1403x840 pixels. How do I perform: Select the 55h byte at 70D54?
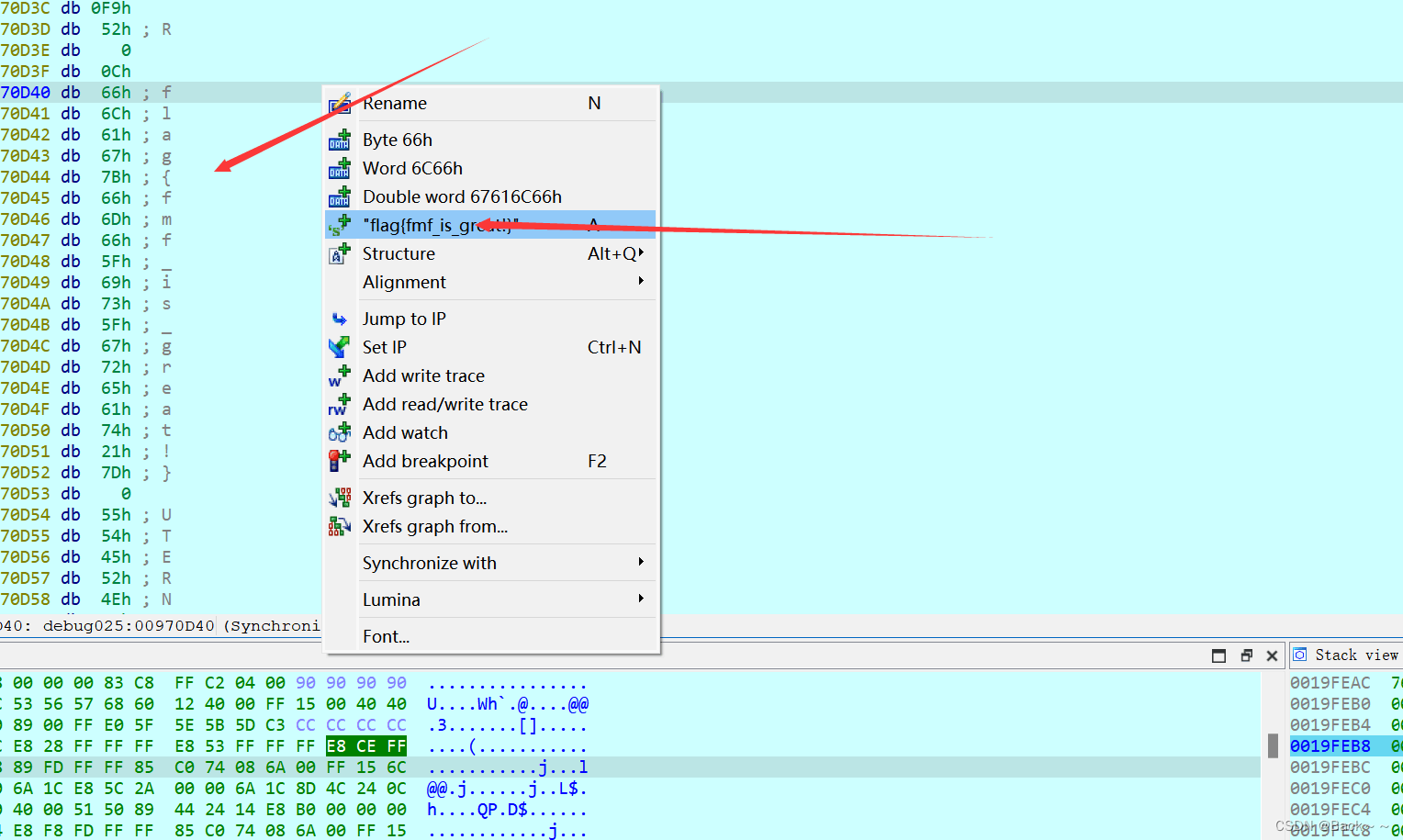pyautogui.click(x=116, y=515)
